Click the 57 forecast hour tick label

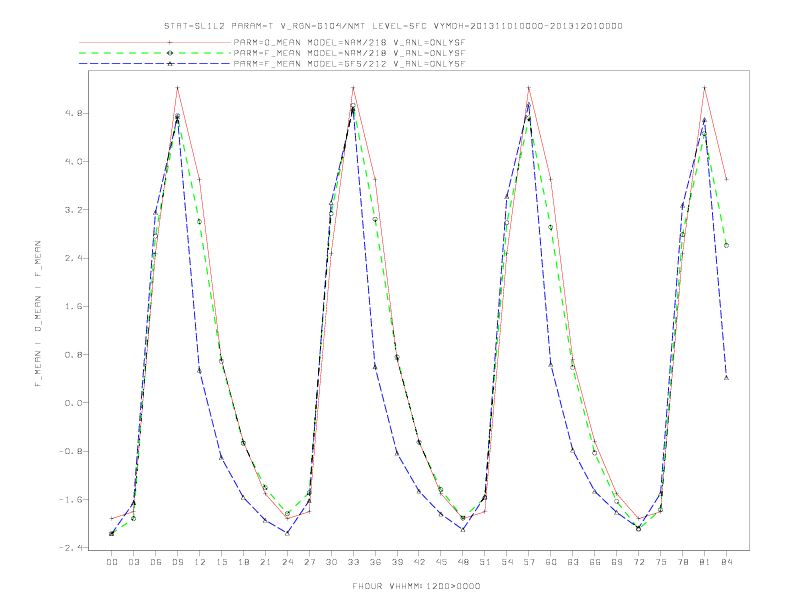coord(529,562)
